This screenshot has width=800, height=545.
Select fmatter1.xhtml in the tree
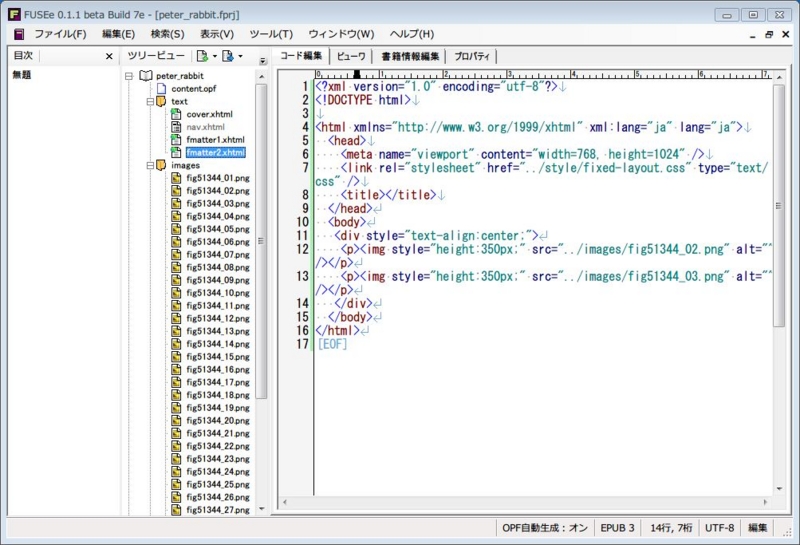[x=215, y=139]
